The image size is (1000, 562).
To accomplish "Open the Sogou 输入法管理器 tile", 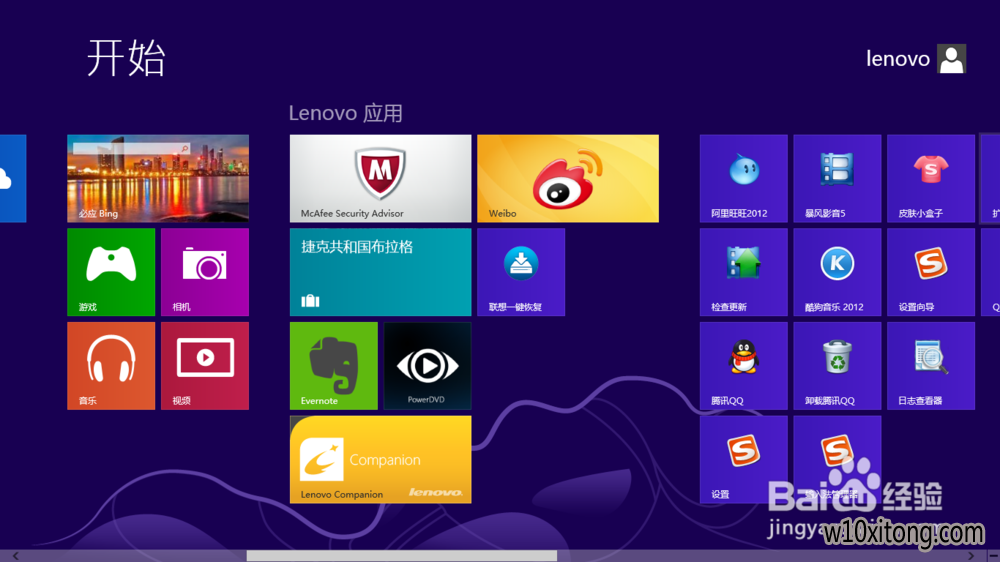I will tap(837, 459).
